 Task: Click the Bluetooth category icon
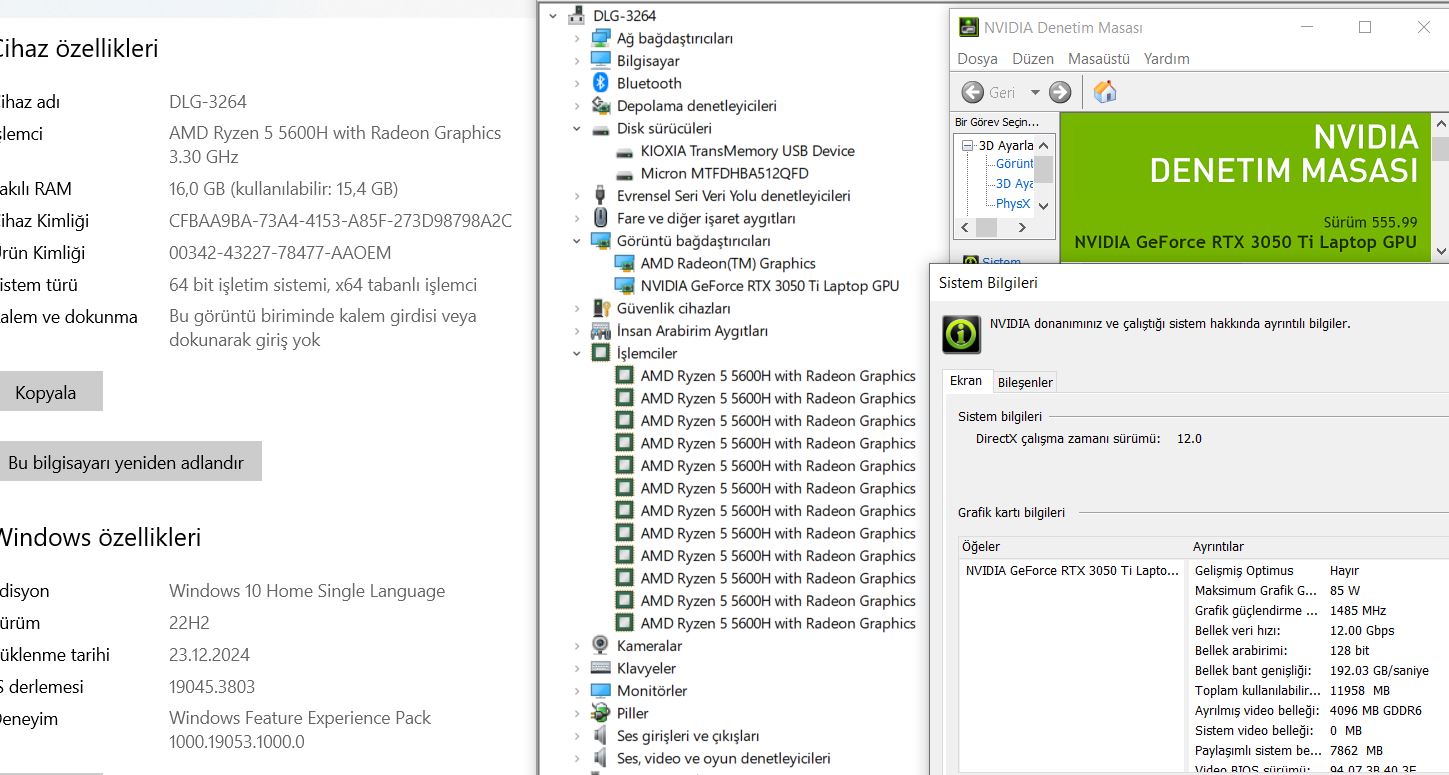(600, 83)
